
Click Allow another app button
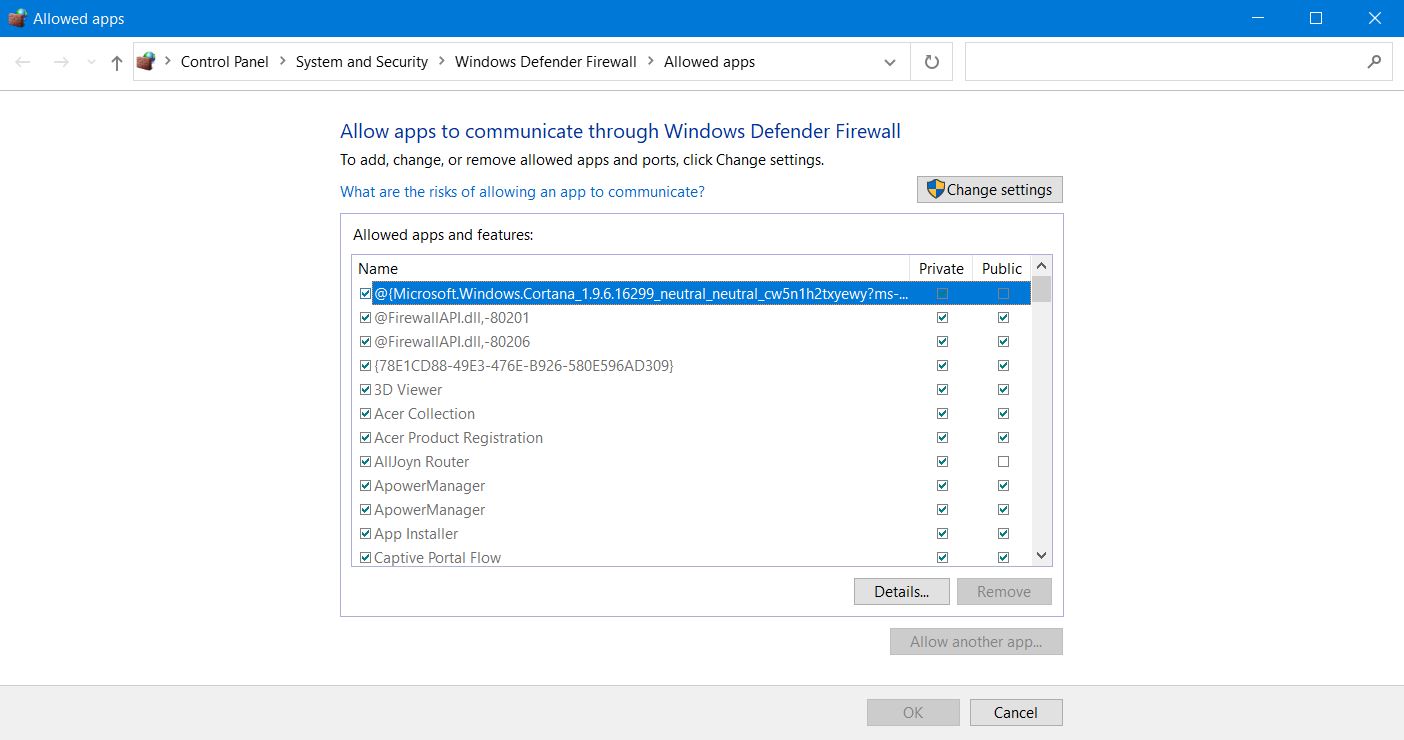[x=976, y=642]
